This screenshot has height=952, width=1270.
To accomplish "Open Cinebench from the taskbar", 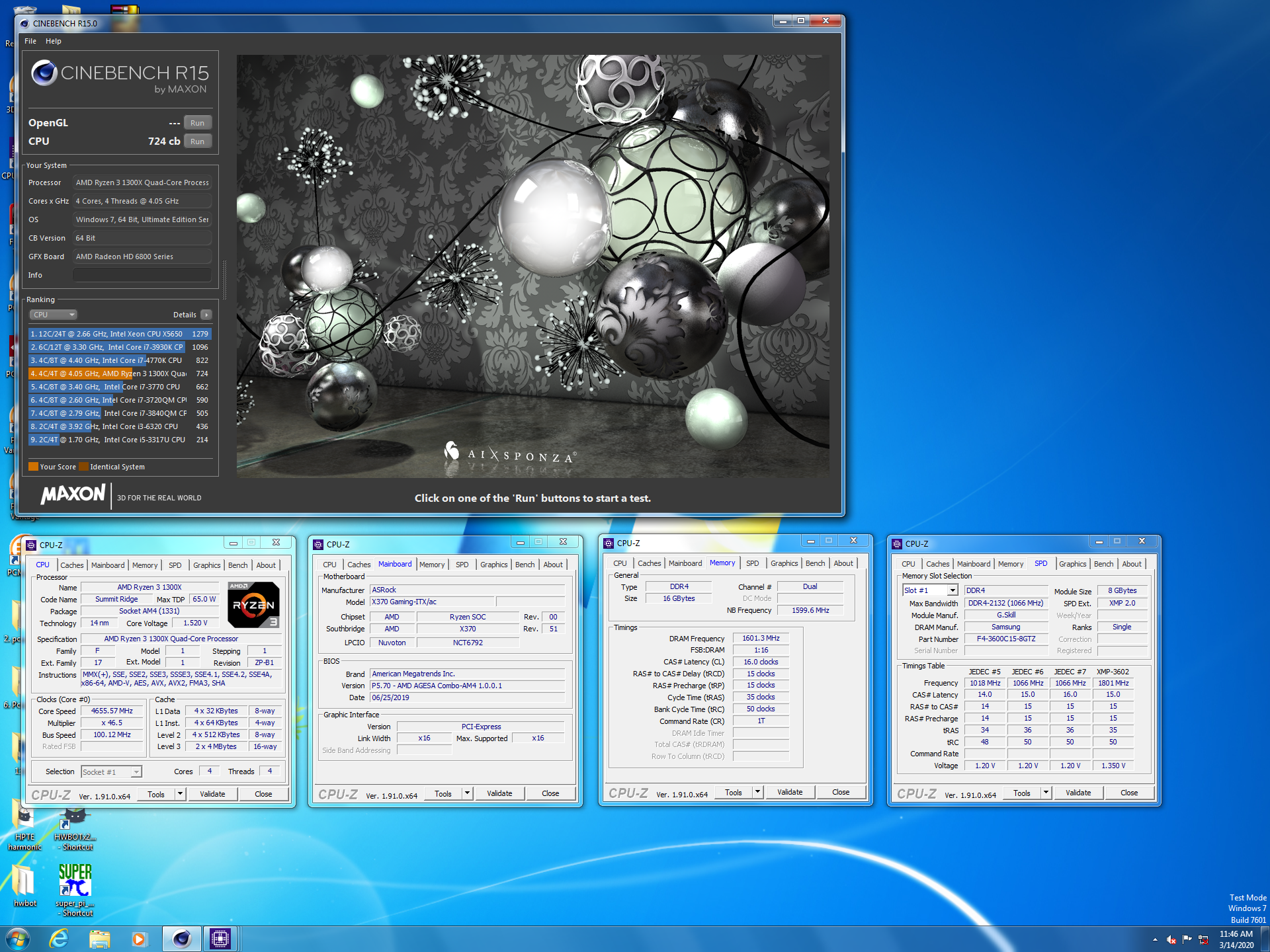I will pos(181,938).
